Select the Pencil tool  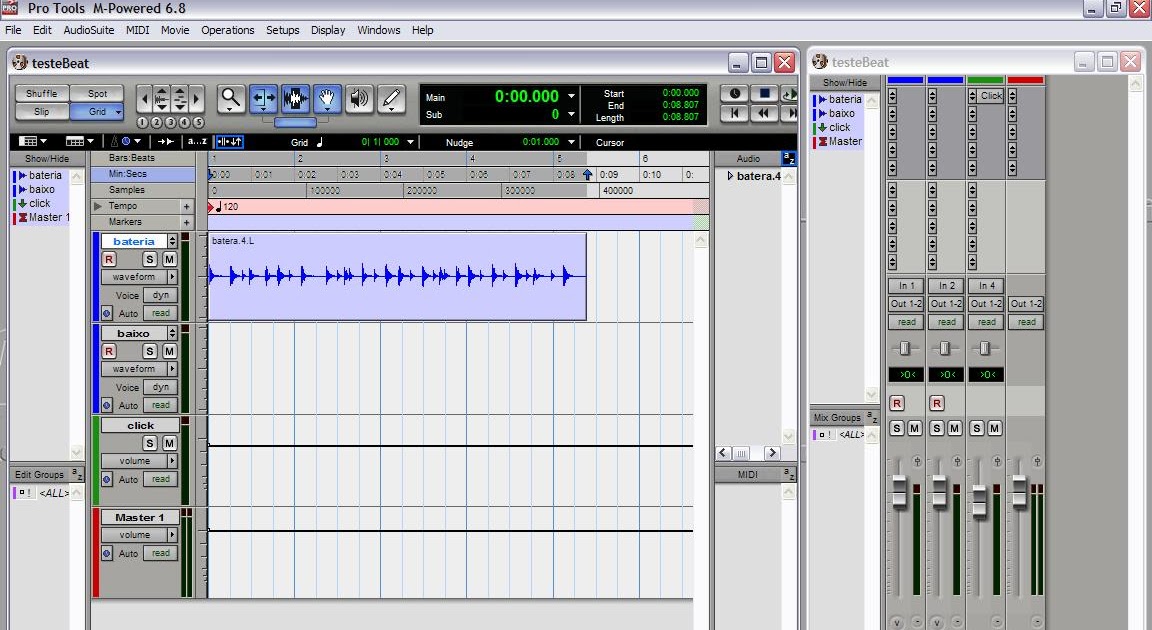coord(392,98)
